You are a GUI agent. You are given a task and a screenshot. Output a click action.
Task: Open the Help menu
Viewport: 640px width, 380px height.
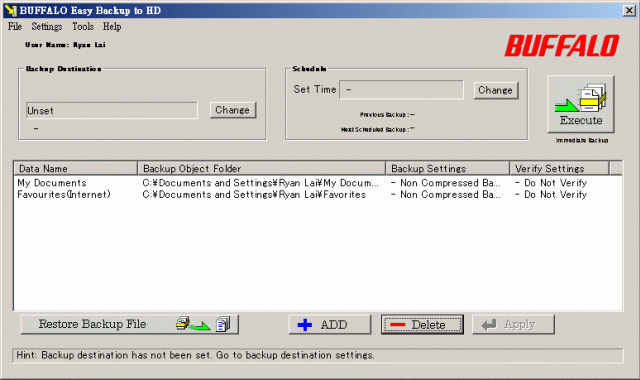[112, 27]
